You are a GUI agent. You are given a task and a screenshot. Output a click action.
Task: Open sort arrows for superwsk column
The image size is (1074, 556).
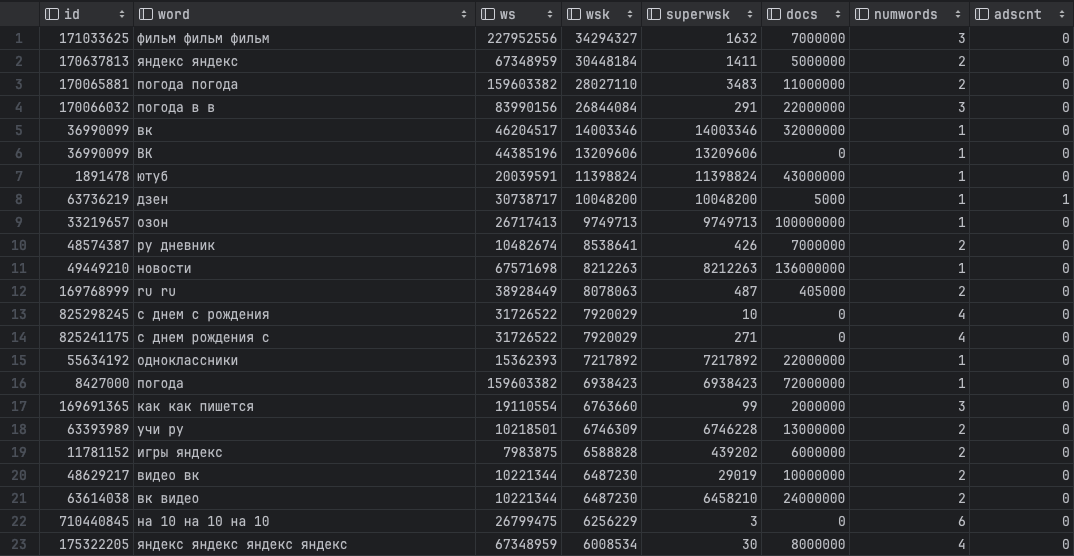point(749,14)
